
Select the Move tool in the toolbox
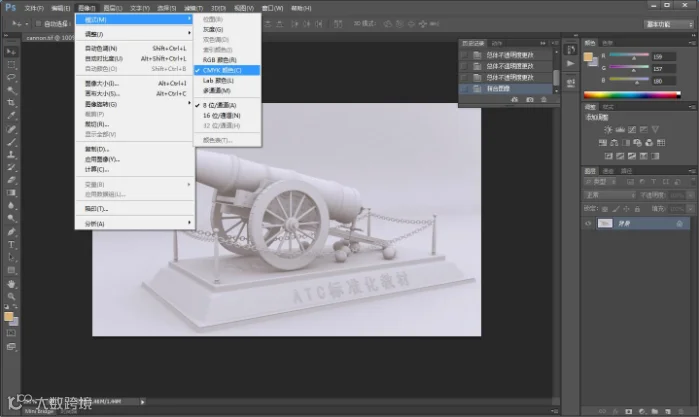click(11, 52)
